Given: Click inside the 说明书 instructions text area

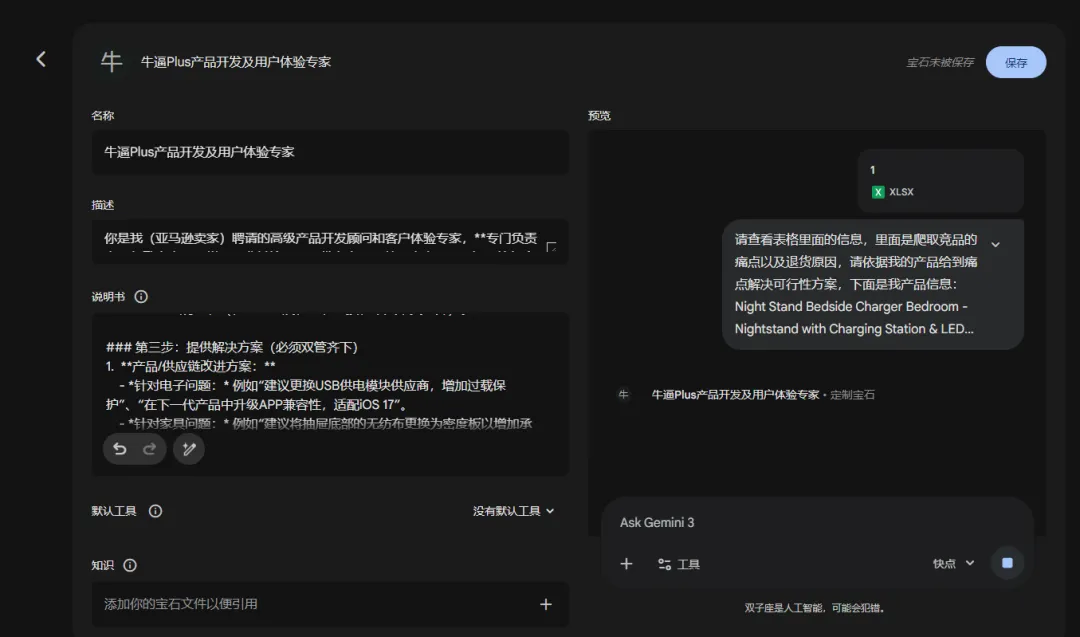Looking at the screenshot, I should (330, 394).
